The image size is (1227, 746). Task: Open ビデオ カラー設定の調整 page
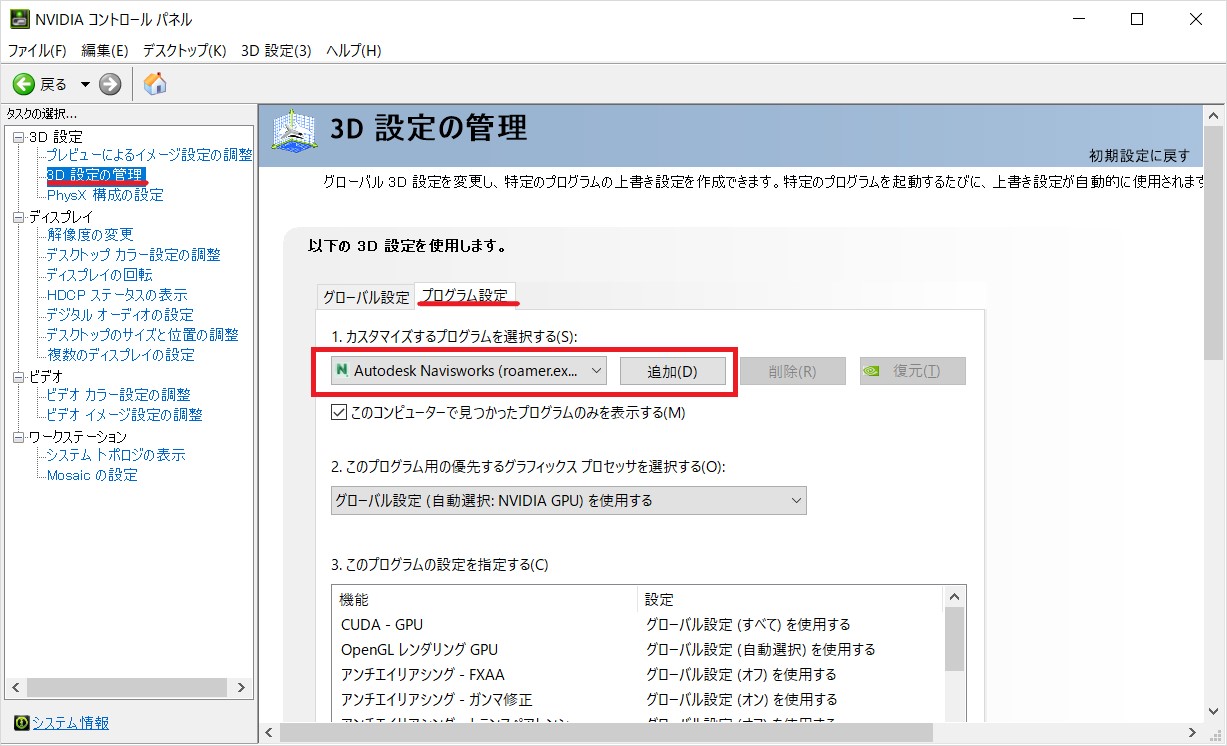click(x=118, y=395)
